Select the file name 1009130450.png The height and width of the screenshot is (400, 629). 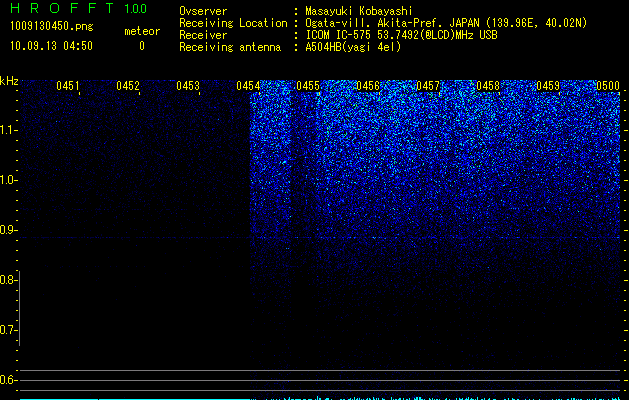tap(52, 27)
